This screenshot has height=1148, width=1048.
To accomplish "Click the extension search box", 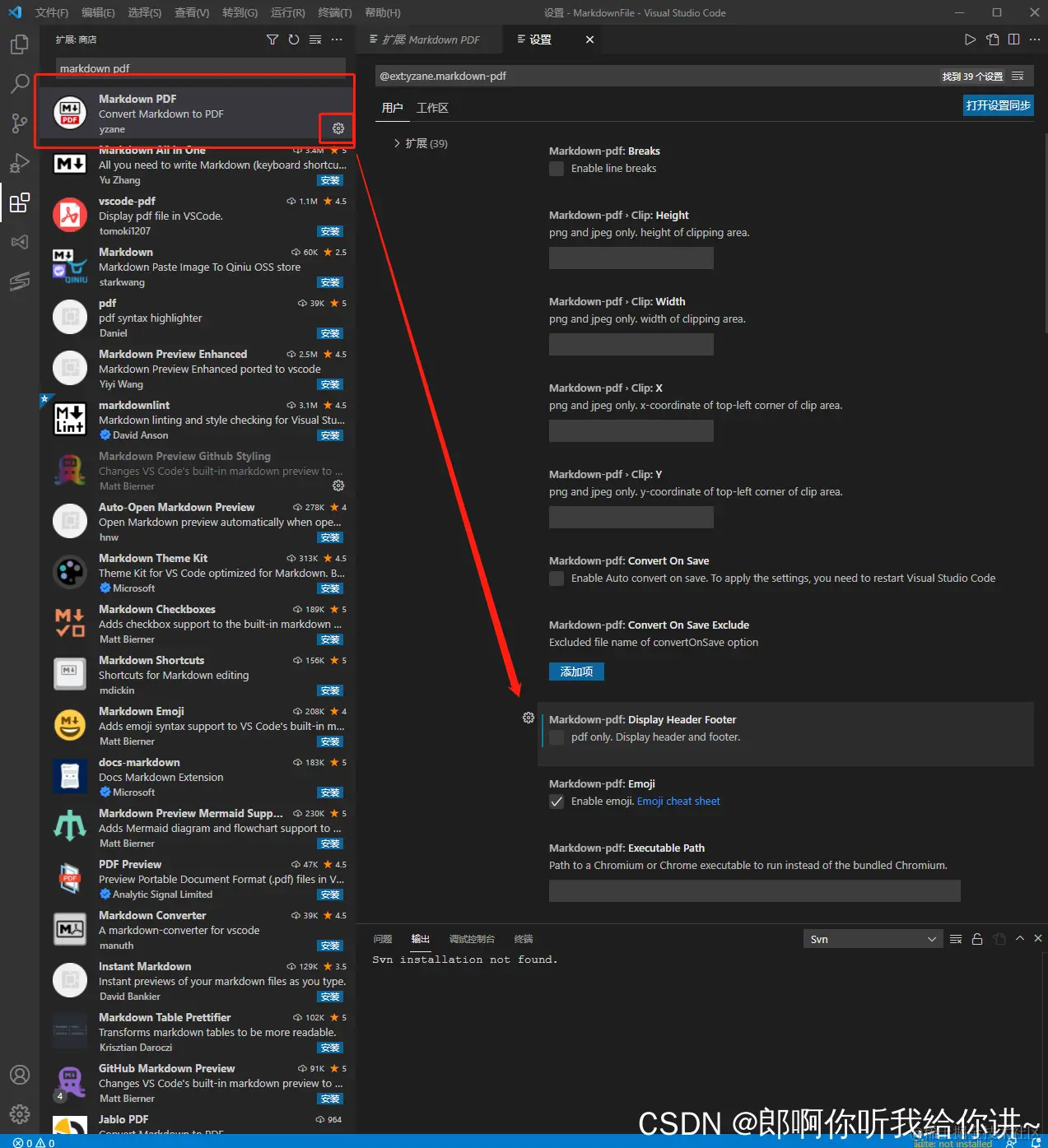I will coord(200,68).
